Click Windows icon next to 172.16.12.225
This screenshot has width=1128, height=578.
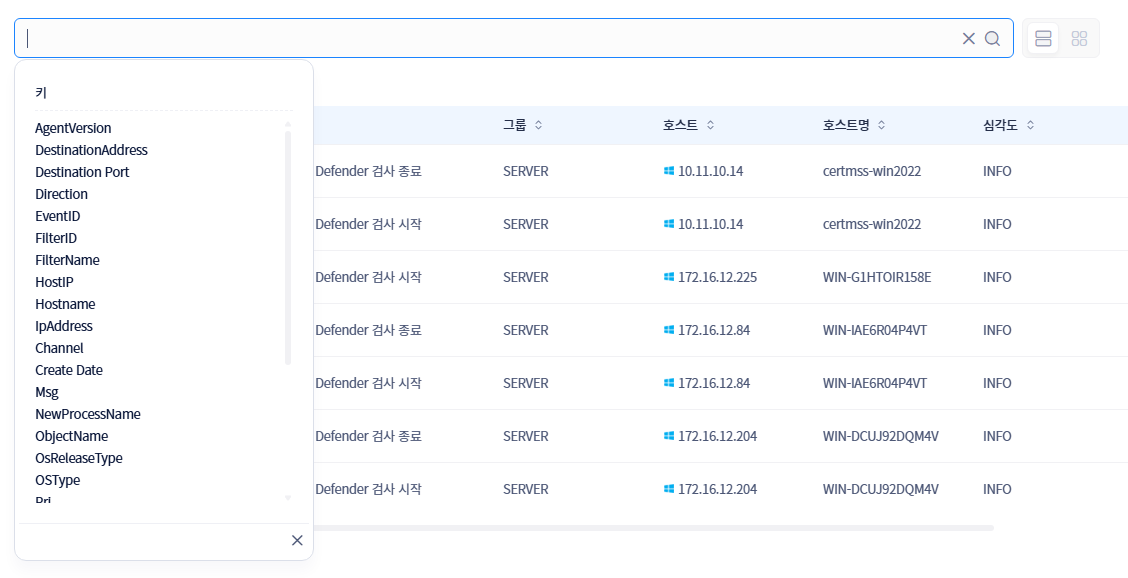tap(668, 277)
